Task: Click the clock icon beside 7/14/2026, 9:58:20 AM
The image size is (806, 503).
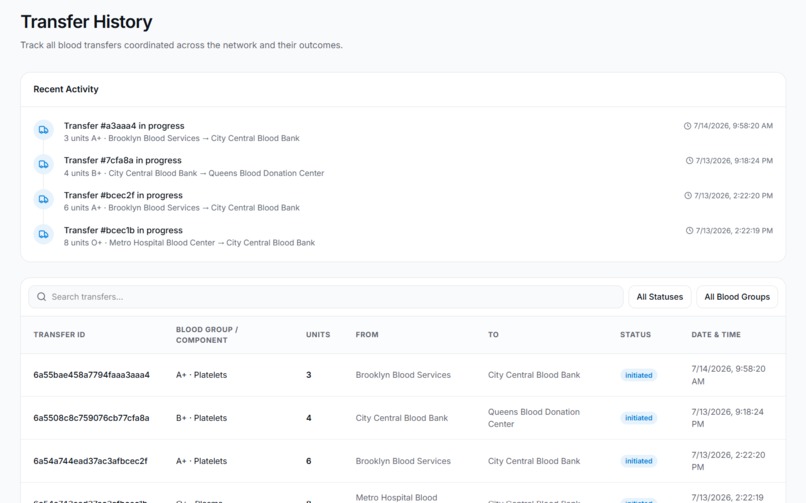Action: pyautogui.click(x=687, y=126)
